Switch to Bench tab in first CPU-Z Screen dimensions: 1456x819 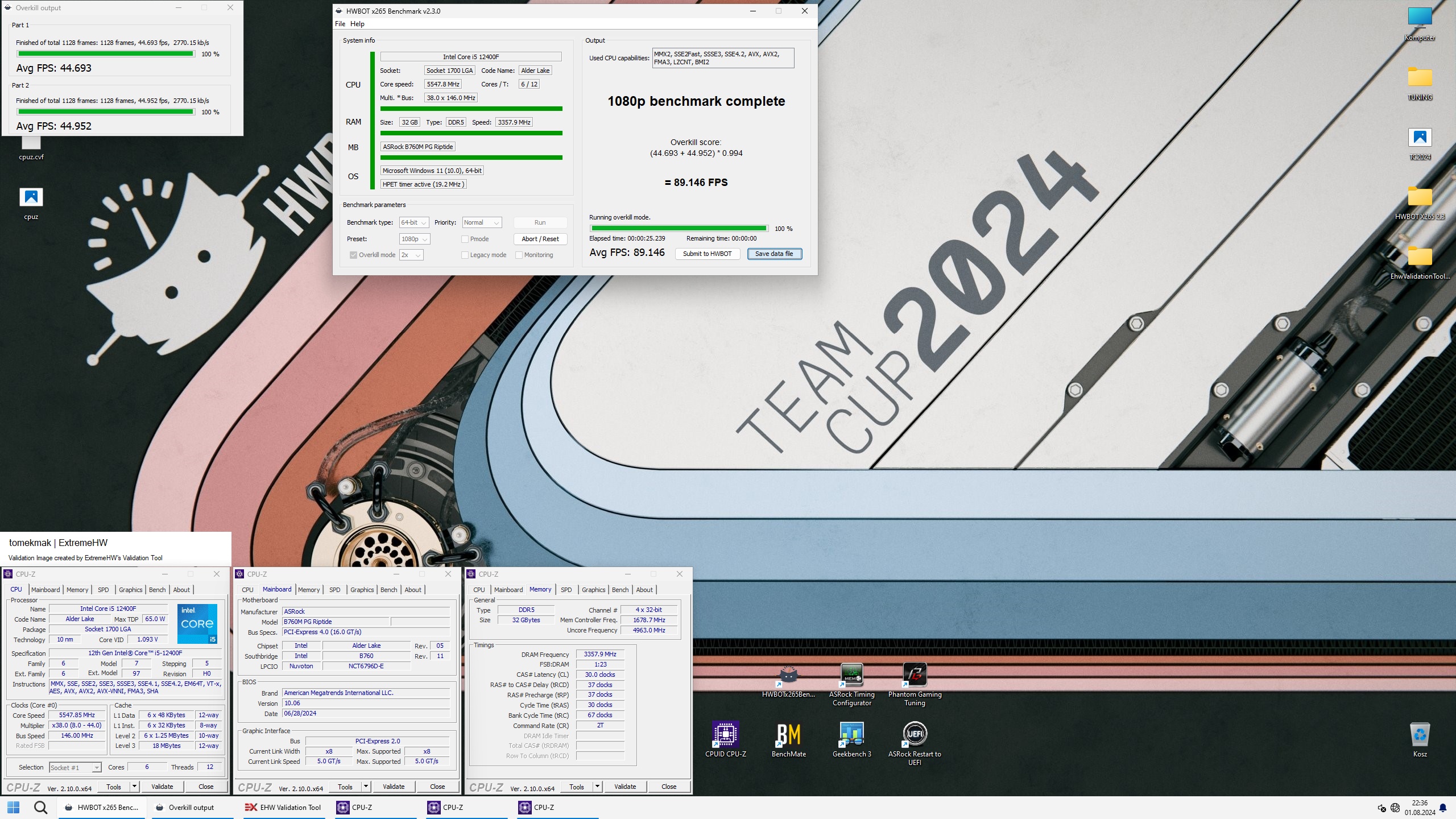pyautogui.click(x=157, y=590)
